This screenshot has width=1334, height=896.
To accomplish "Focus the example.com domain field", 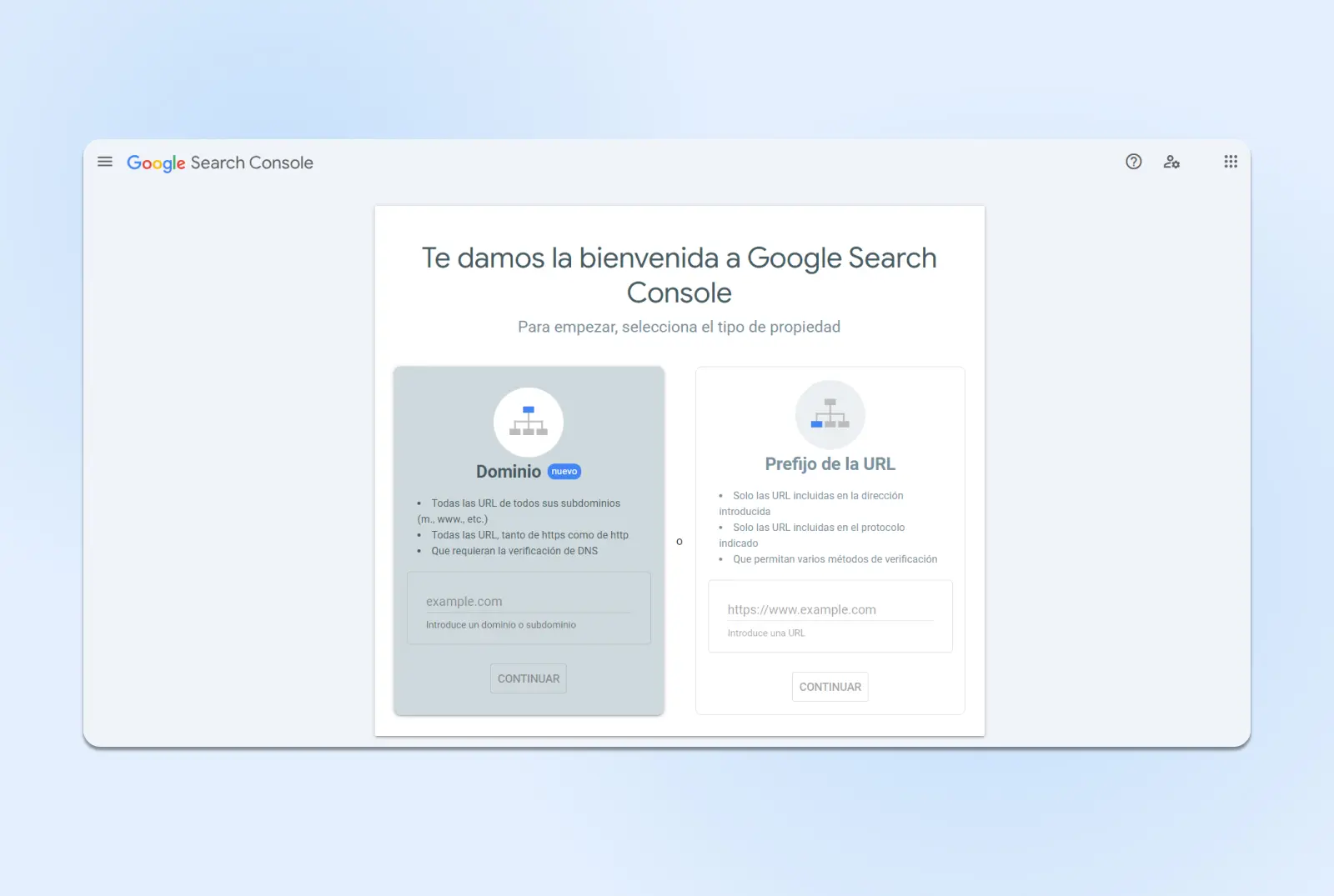I will 528,602.
